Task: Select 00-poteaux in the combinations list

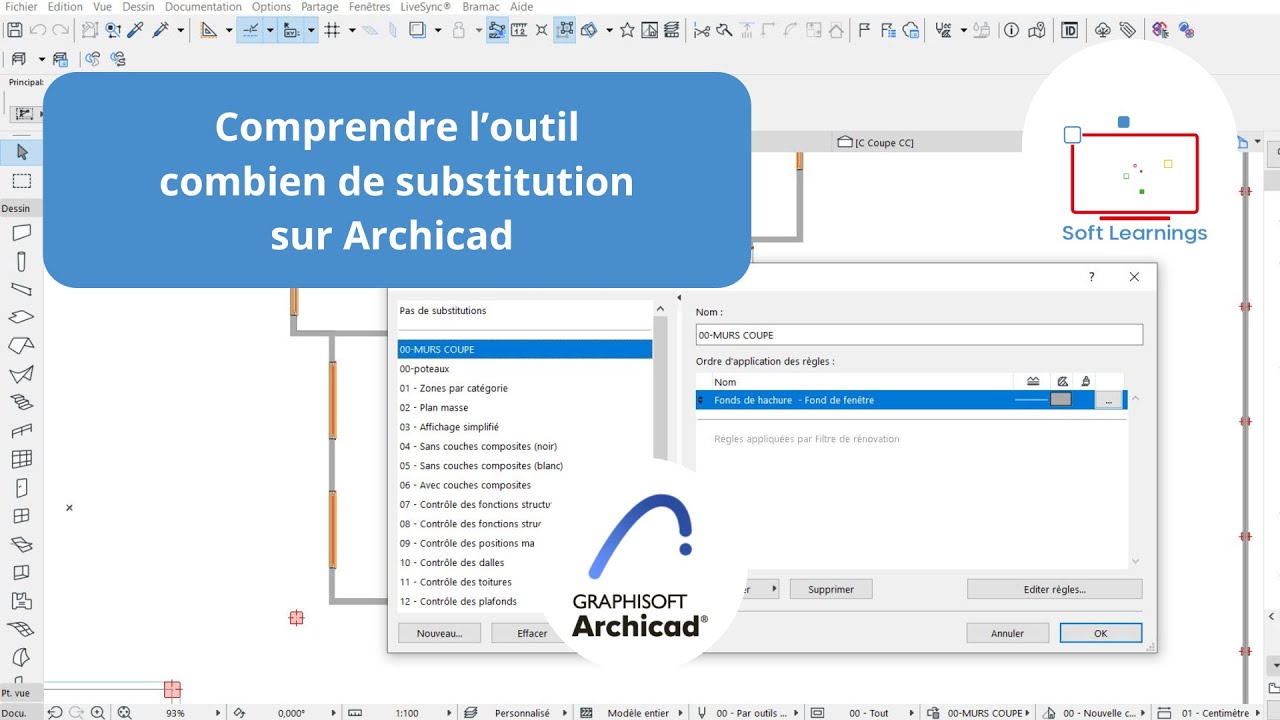Action: click(x=525, y=369)
